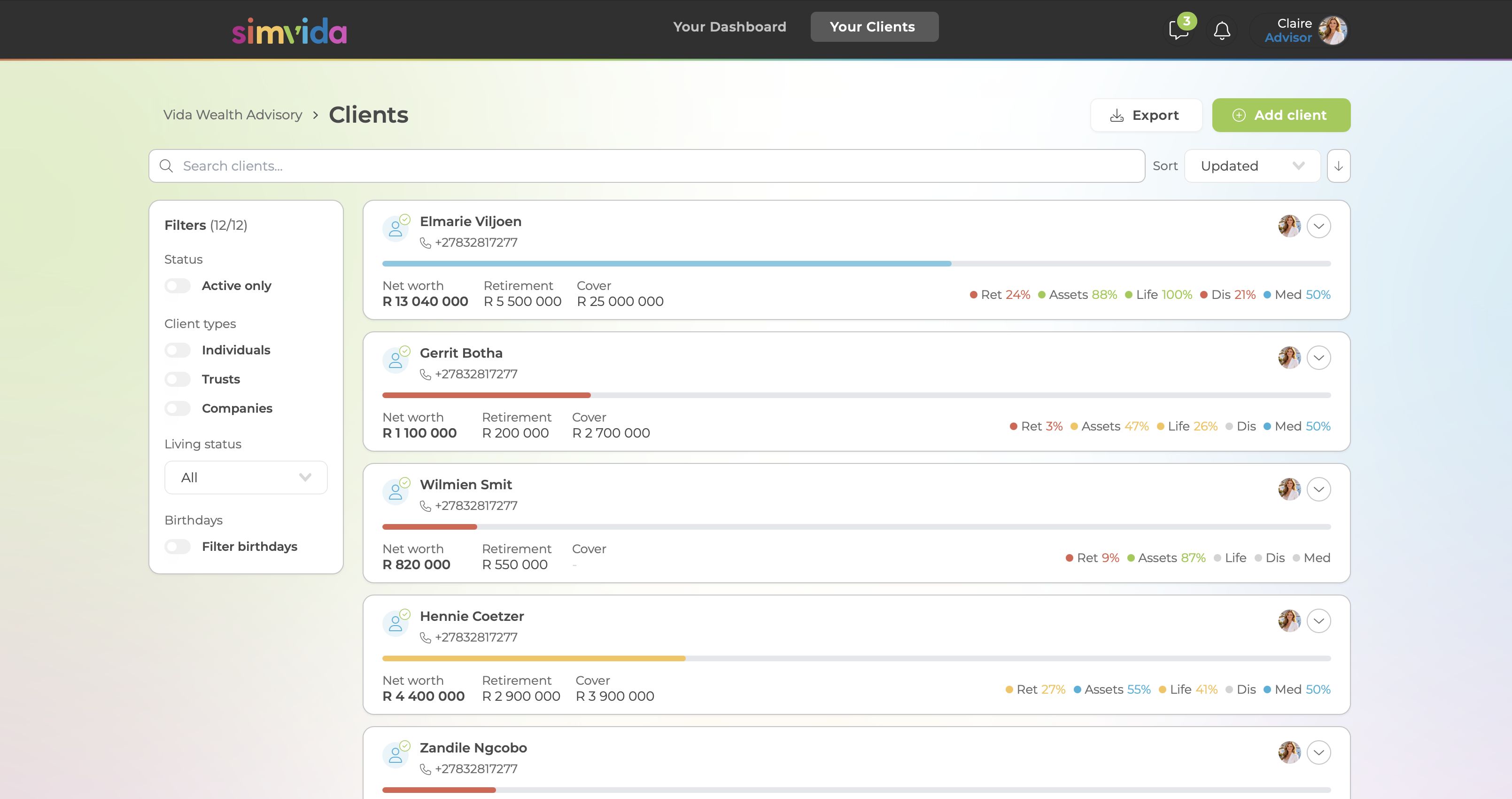The image size is (1512, 799).
Task: Expand Elmarie Viljoen's client card
Action: [x=1319, y=226]
